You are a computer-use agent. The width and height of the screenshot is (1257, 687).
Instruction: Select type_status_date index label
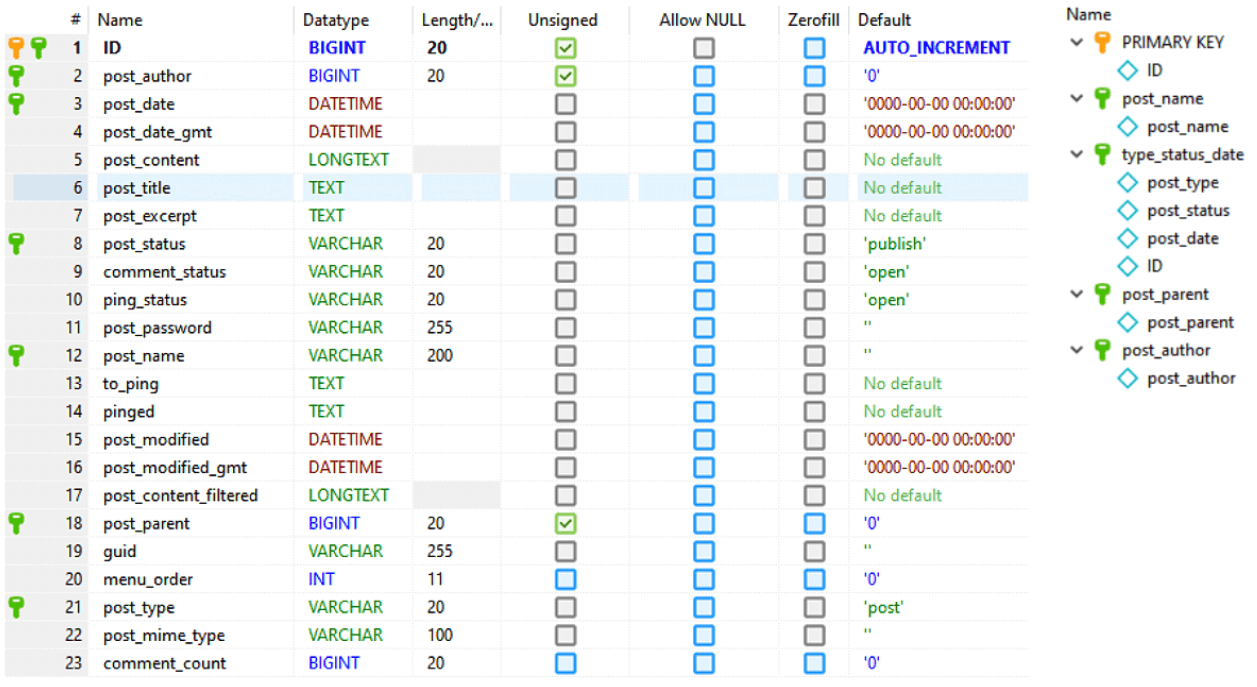tap(1183, 154)
